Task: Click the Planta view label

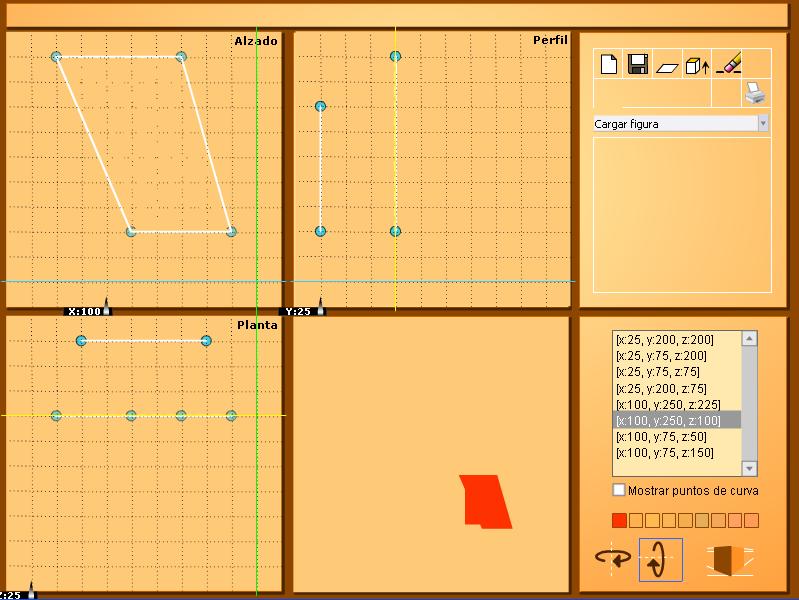Action: point(257,325)
